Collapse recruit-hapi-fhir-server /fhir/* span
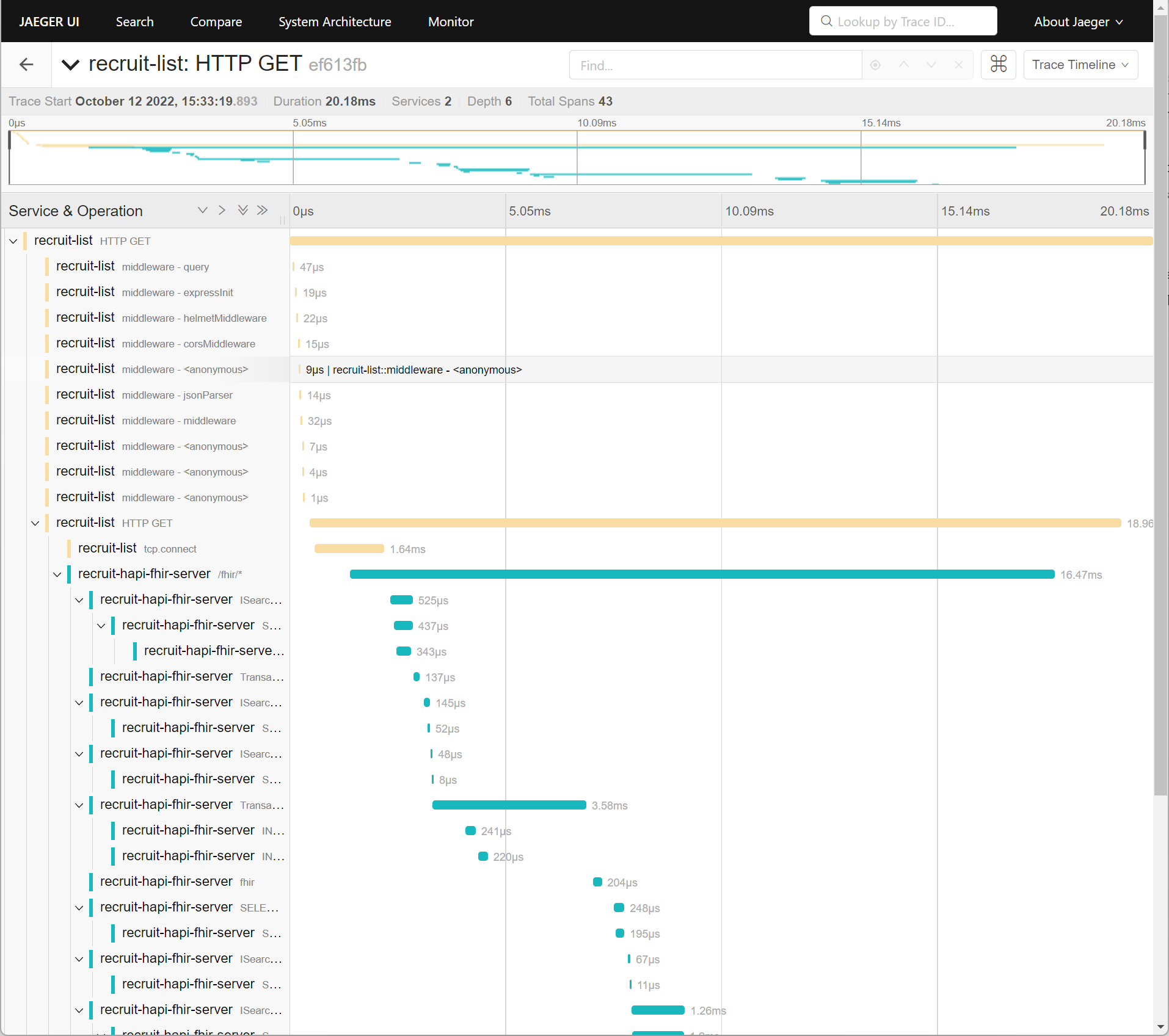The width and height of the screenshot is (1169, 1036). tap(57, 574)
